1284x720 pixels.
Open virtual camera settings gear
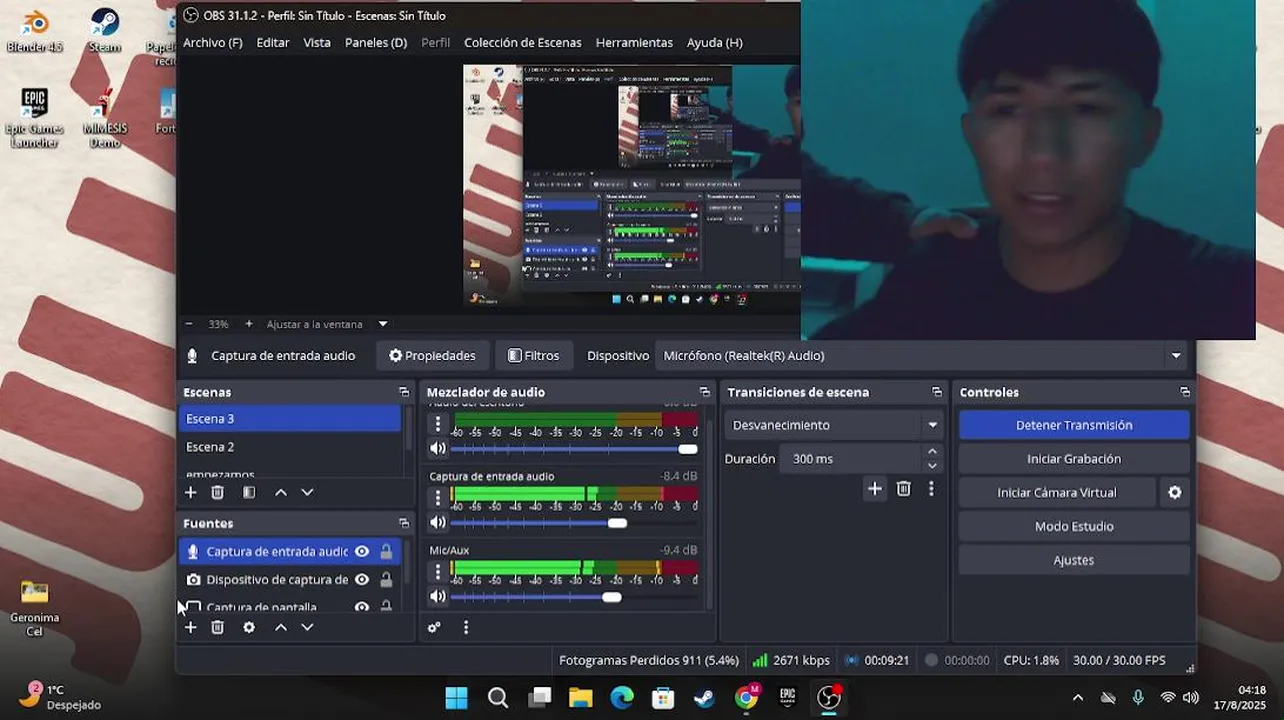[x=1175, y=492]
